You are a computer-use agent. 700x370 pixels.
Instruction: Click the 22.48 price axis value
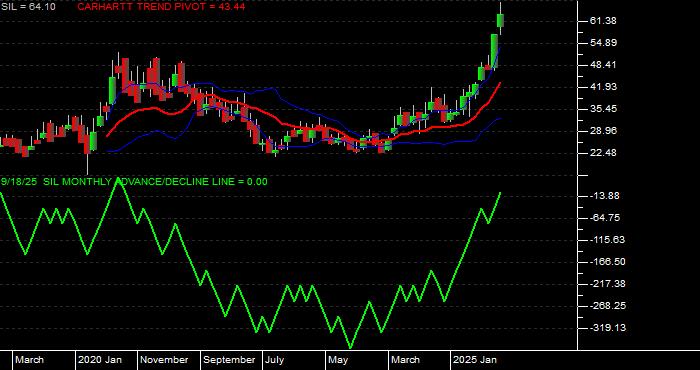[603, 153]
